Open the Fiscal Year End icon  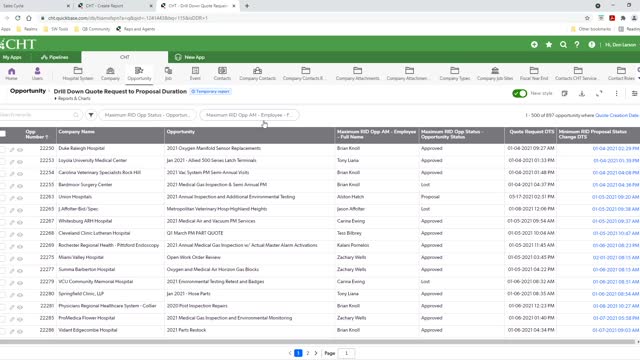pos(534,73)
